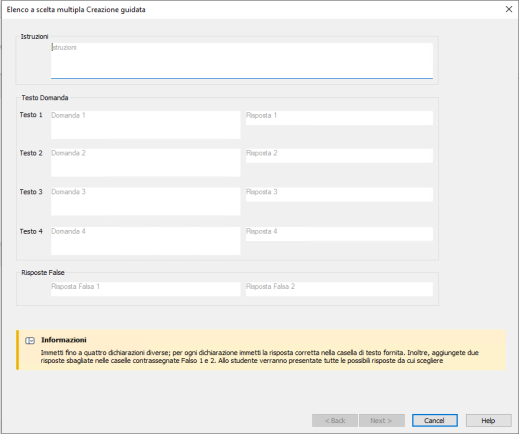The image size is (519, 434).
Task: Select the Risposta 1 field
Action: coord(339,118)
